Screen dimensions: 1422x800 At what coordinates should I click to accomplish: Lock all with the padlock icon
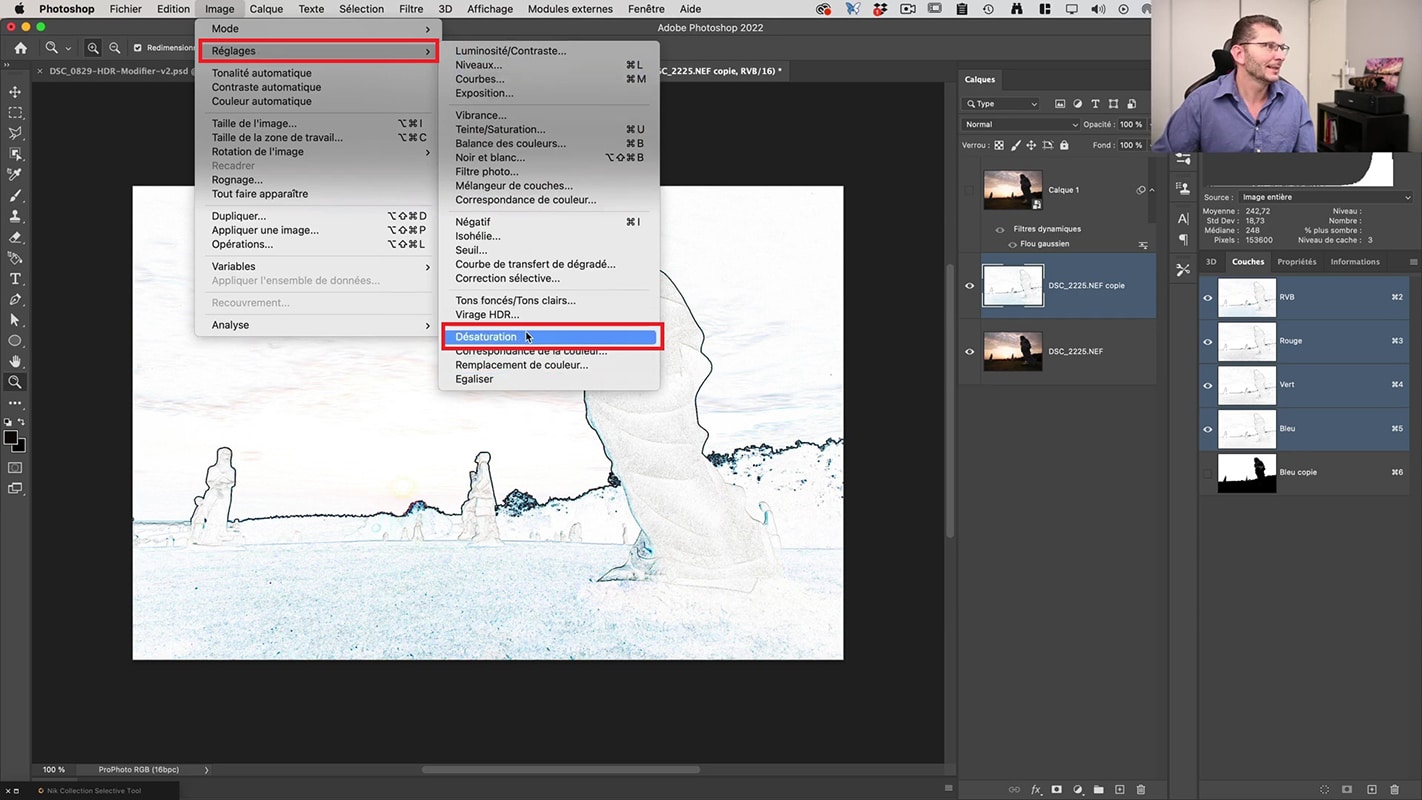point(1064,145)
